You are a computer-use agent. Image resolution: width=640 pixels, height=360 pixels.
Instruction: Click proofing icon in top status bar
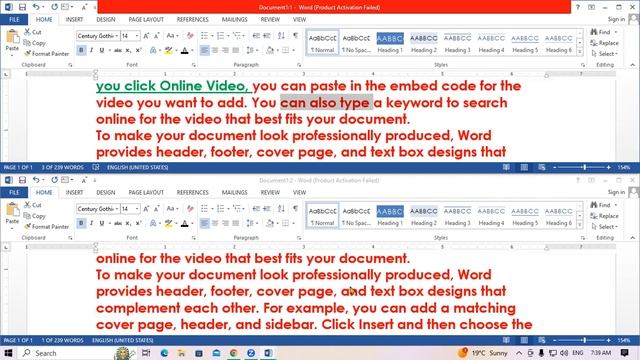(96, 167)
